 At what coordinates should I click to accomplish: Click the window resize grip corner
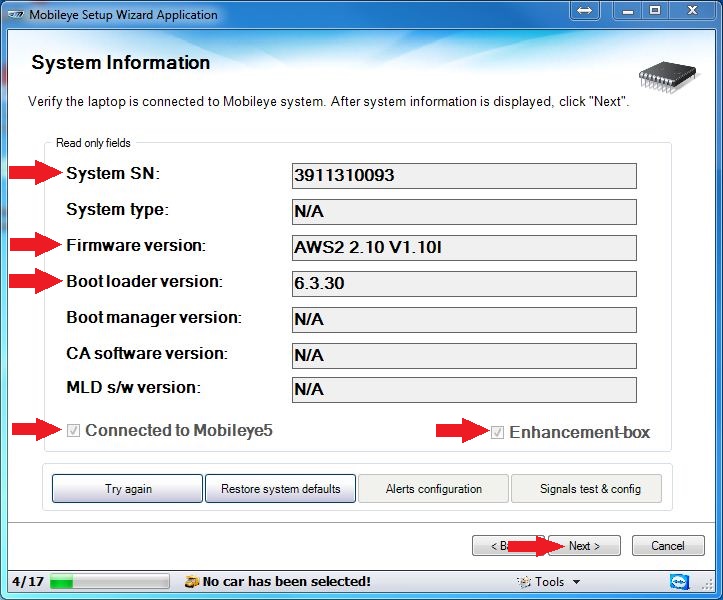[708, 585]
